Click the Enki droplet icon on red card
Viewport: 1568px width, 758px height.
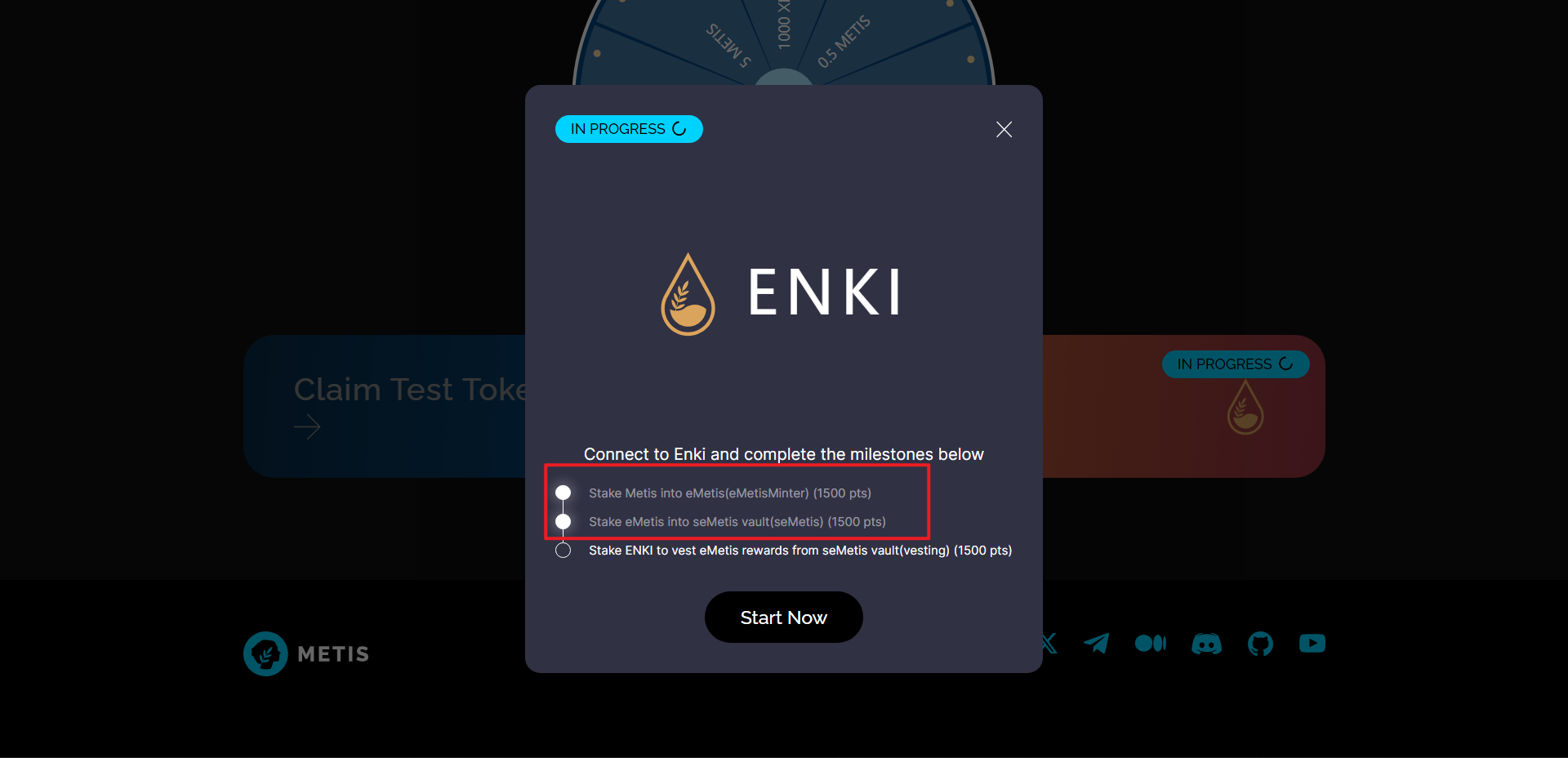1245,407
